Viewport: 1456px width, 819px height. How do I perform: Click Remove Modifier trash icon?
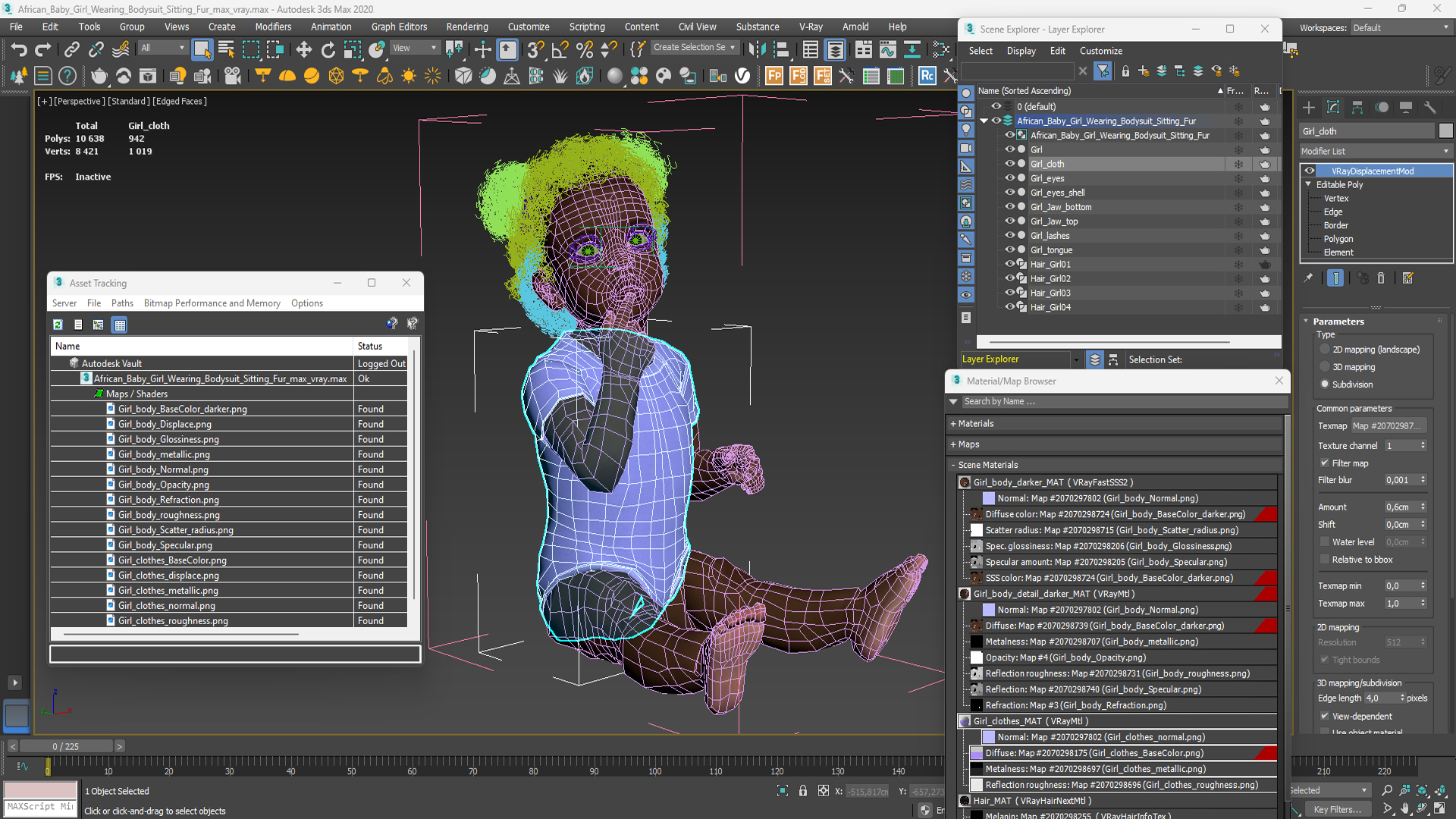click(x=1381, y=278)
